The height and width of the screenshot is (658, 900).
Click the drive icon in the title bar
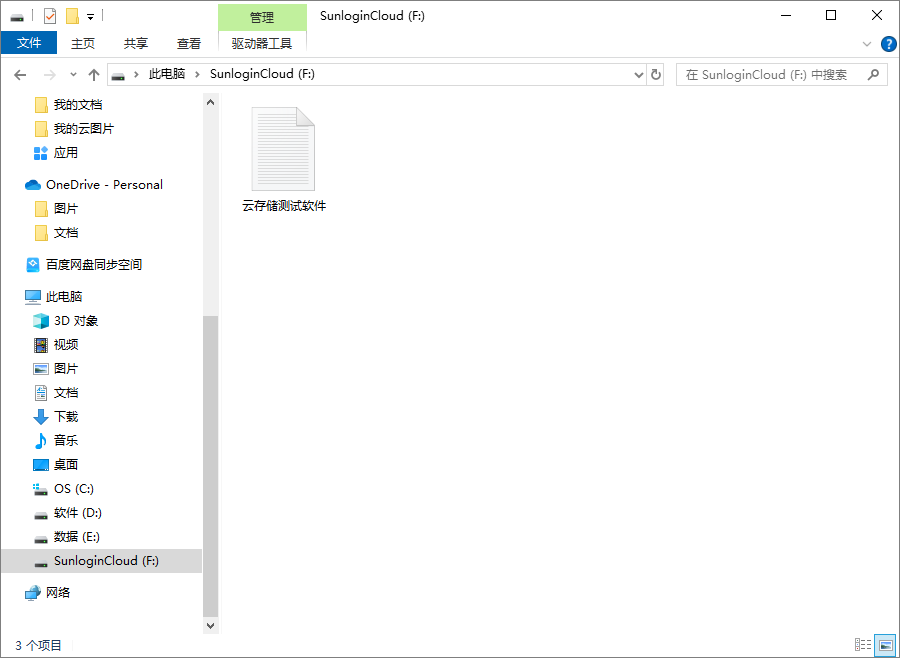(x=17, y=17)
